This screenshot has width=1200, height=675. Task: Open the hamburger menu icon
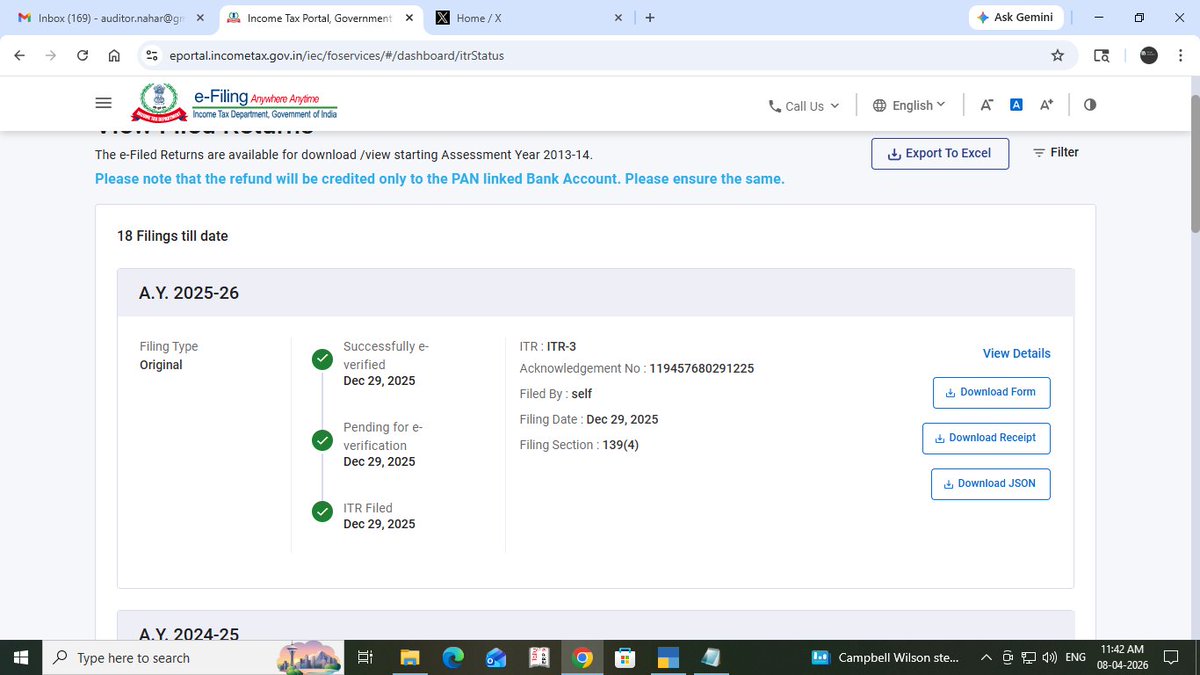coord(103,103)
